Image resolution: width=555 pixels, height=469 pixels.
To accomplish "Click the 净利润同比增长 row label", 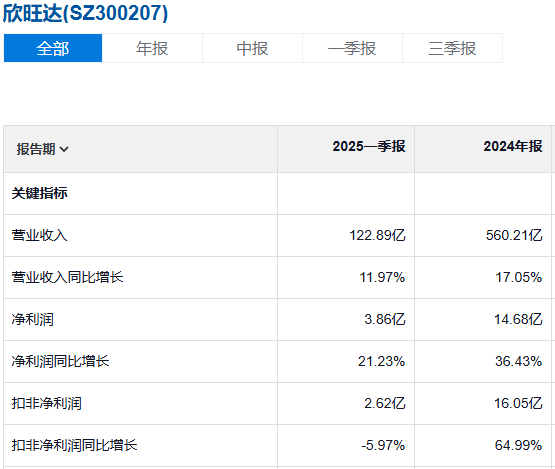I will click(60, 361).
